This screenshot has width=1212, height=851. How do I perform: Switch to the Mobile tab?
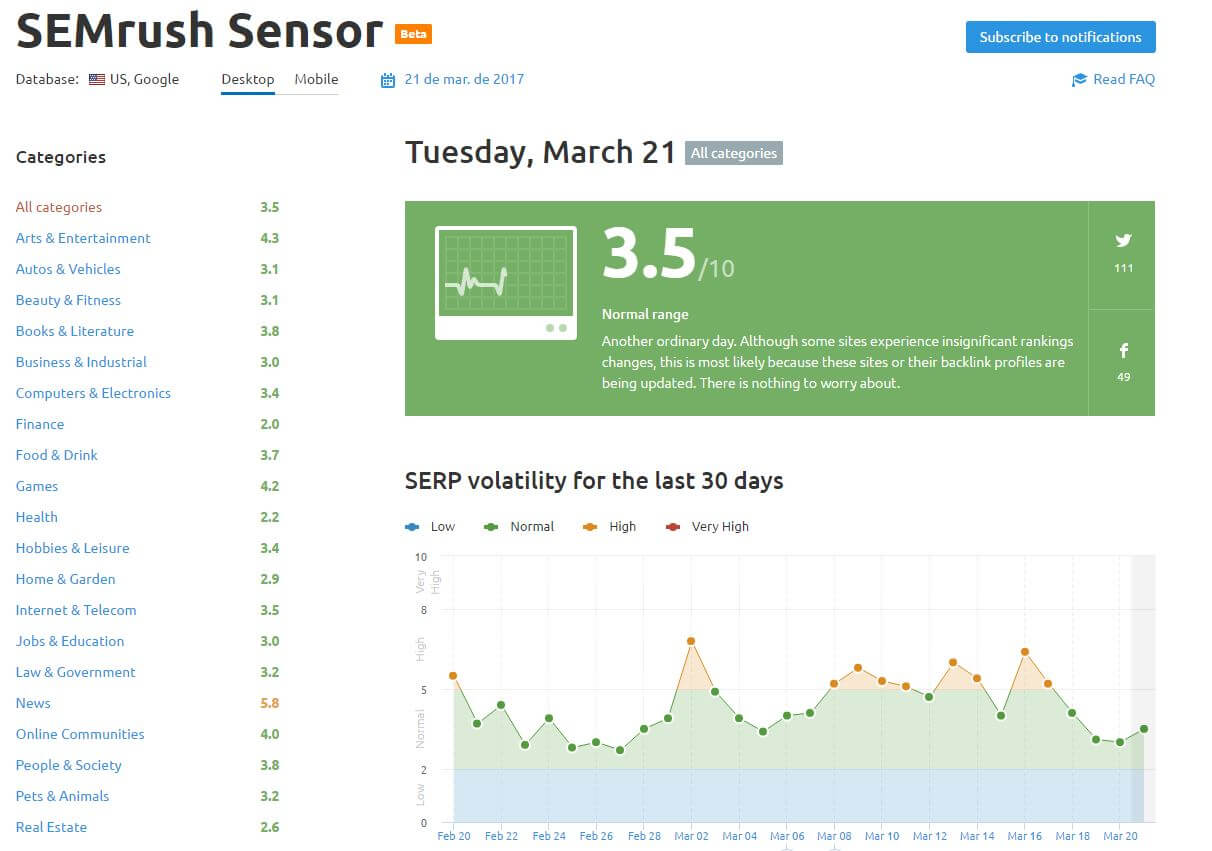coord(315,79)
